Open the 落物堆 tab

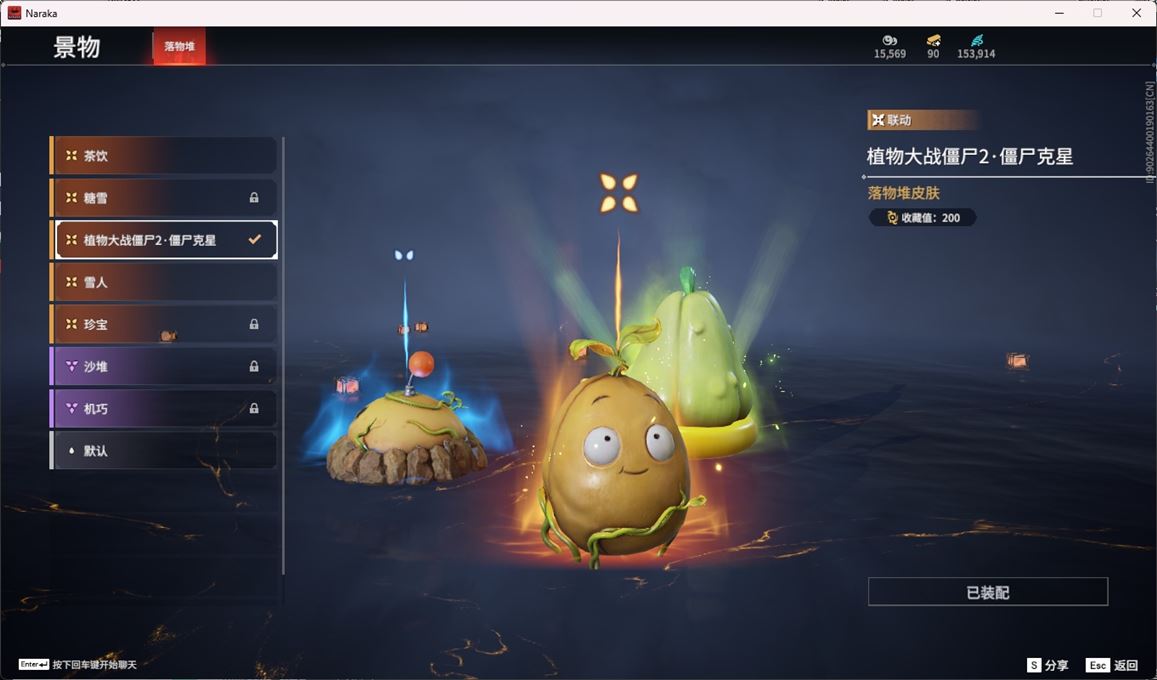click(179, 46)
